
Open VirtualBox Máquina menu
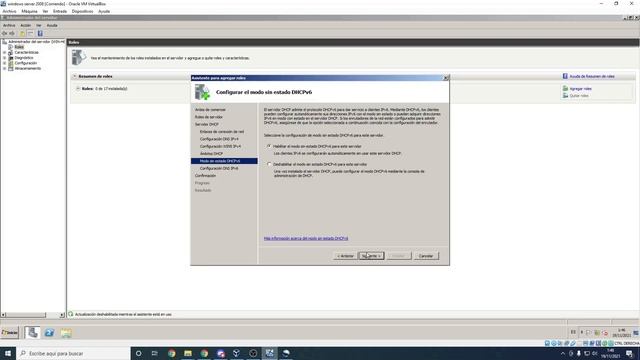29,11
